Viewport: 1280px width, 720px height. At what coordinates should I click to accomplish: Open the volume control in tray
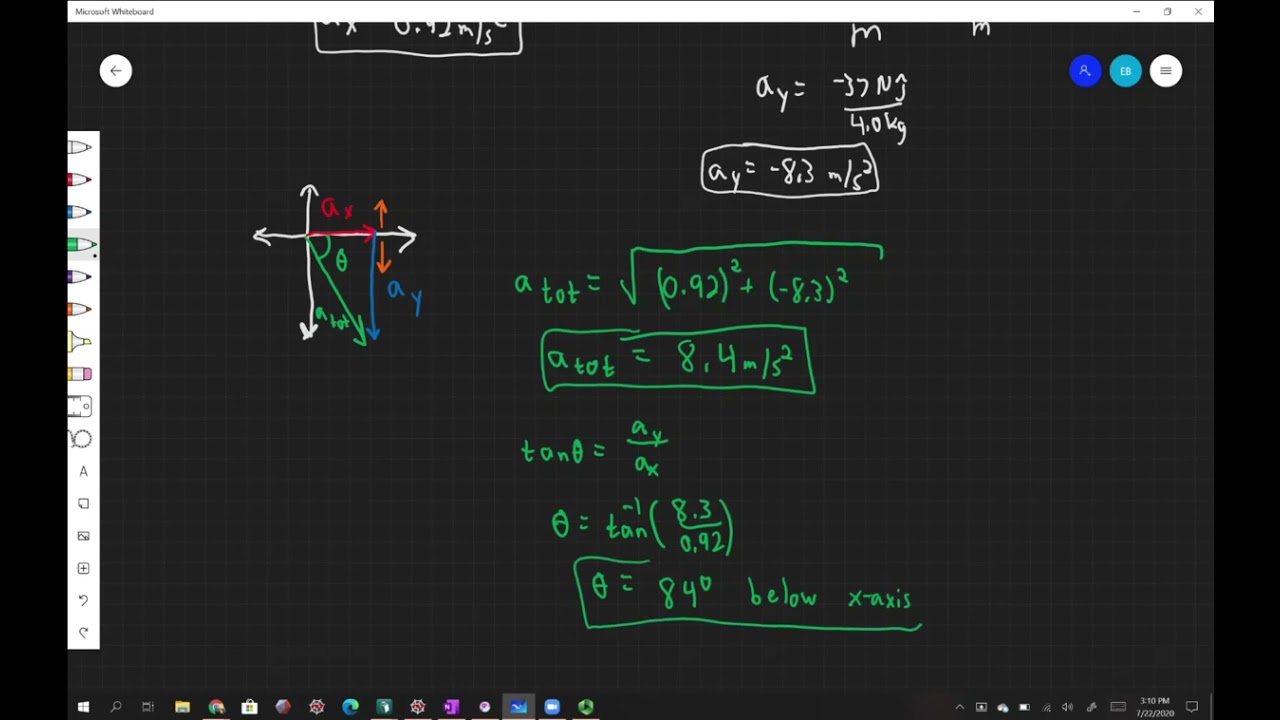1067,707
